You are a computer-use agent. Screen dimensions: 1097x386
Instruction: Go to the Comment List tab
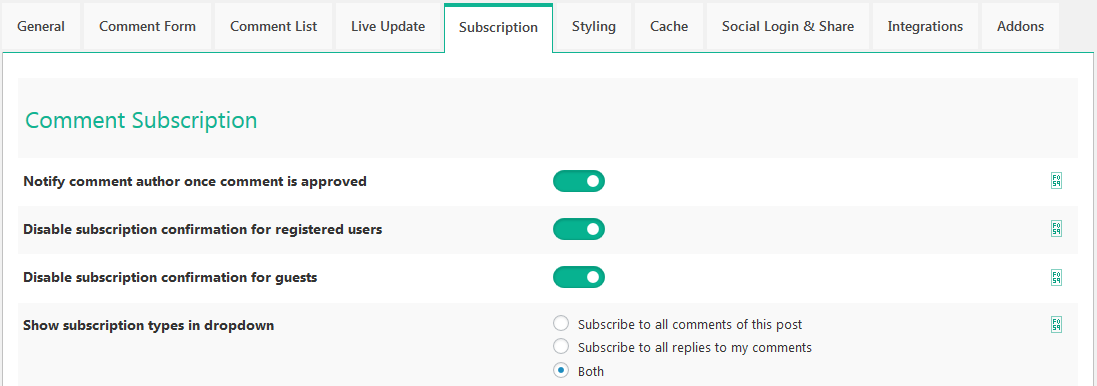coord(274,27)
